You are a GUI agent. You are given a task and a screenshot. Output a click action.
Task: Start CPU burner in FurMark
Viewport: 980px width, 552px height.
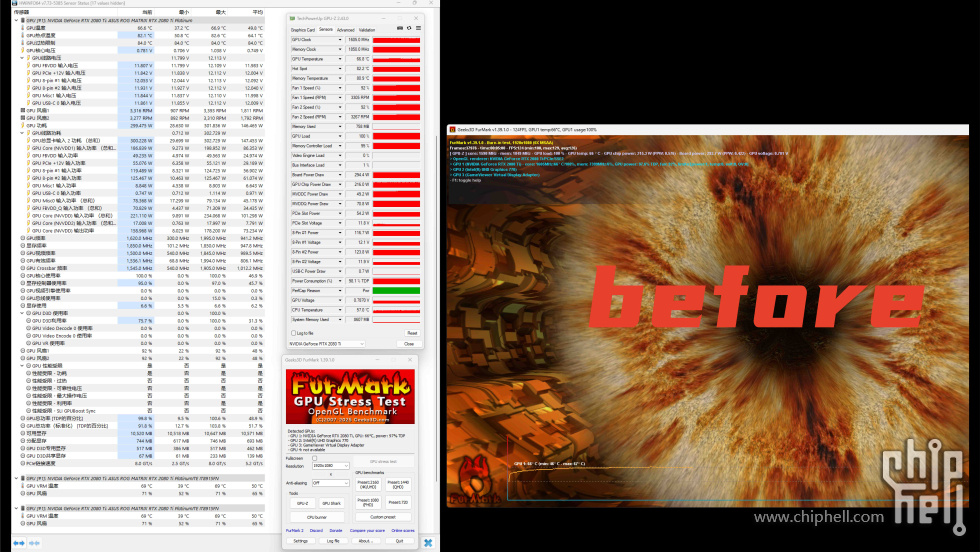[317, 517]
